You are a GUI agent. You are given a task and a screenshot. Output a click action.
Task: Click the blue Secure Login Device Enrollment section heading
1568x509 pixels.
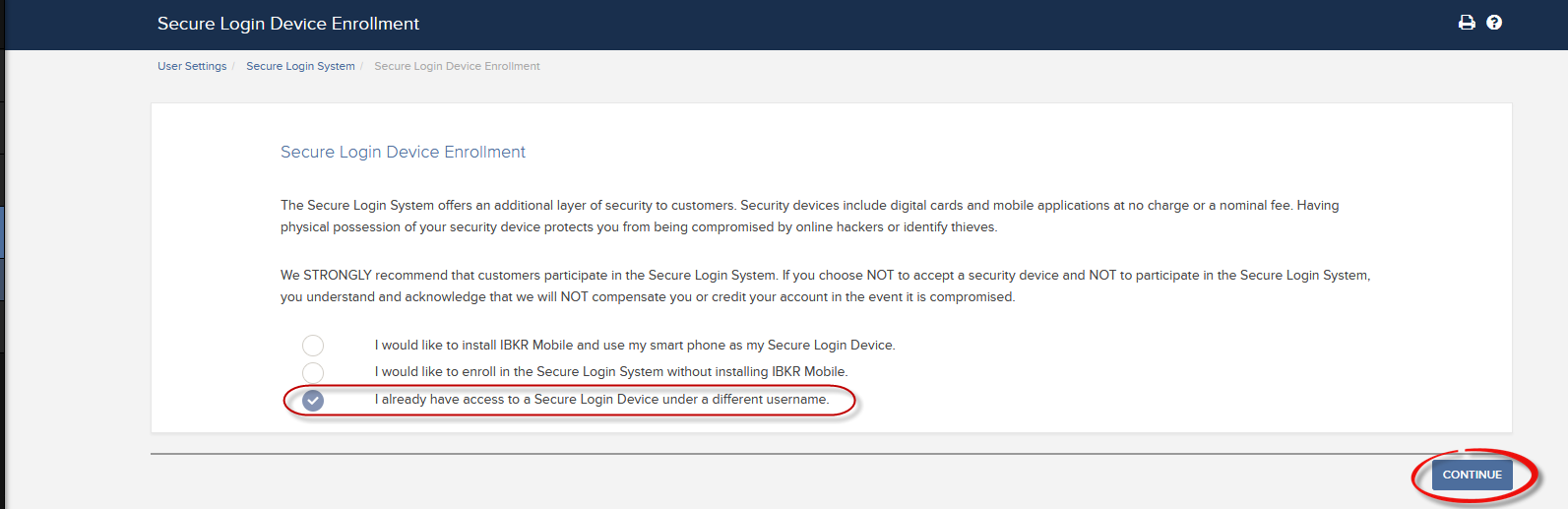tap(403, 152)
